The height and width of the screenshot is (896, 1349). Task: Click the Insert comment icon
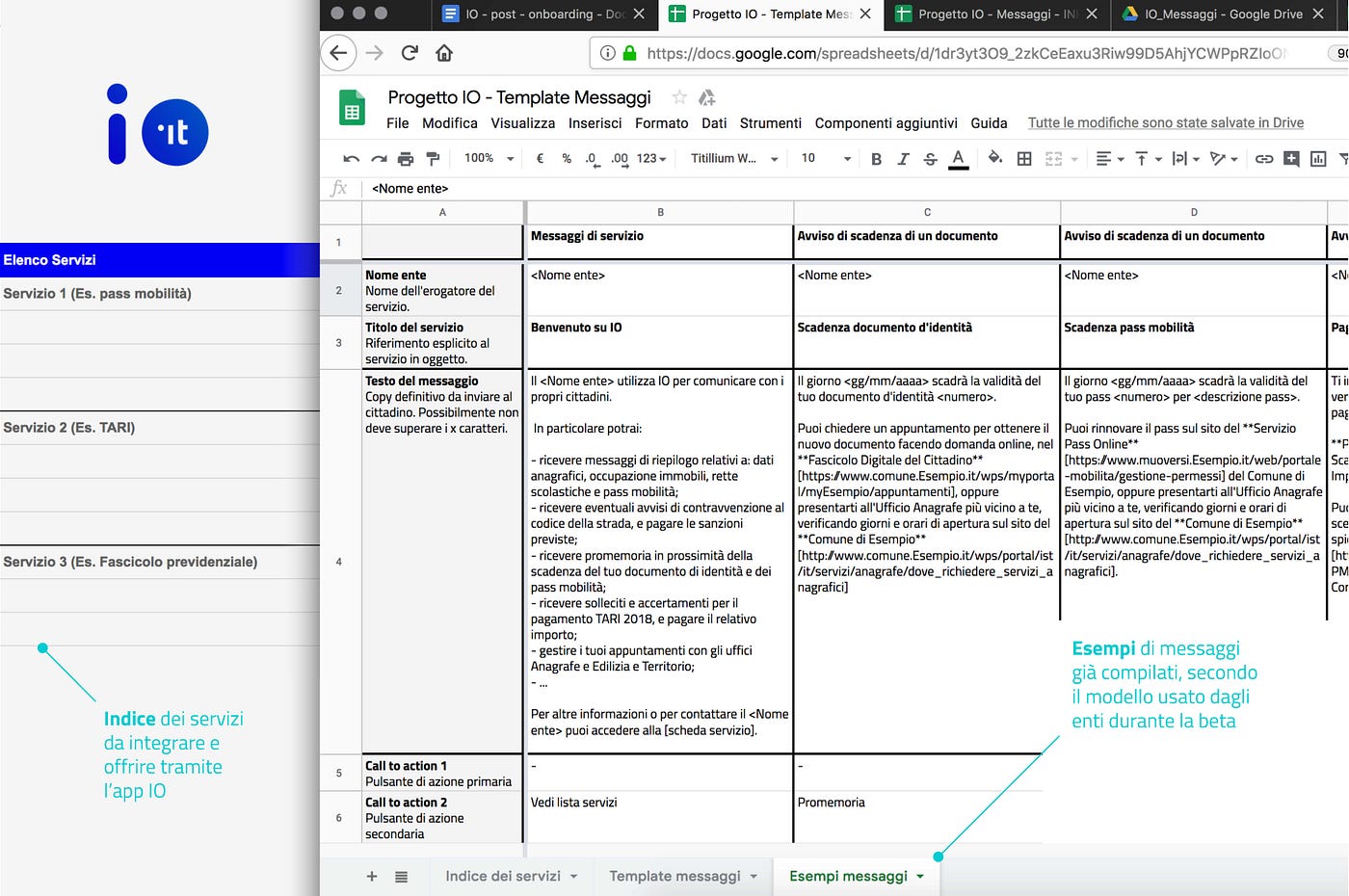tap(1291, 159)
